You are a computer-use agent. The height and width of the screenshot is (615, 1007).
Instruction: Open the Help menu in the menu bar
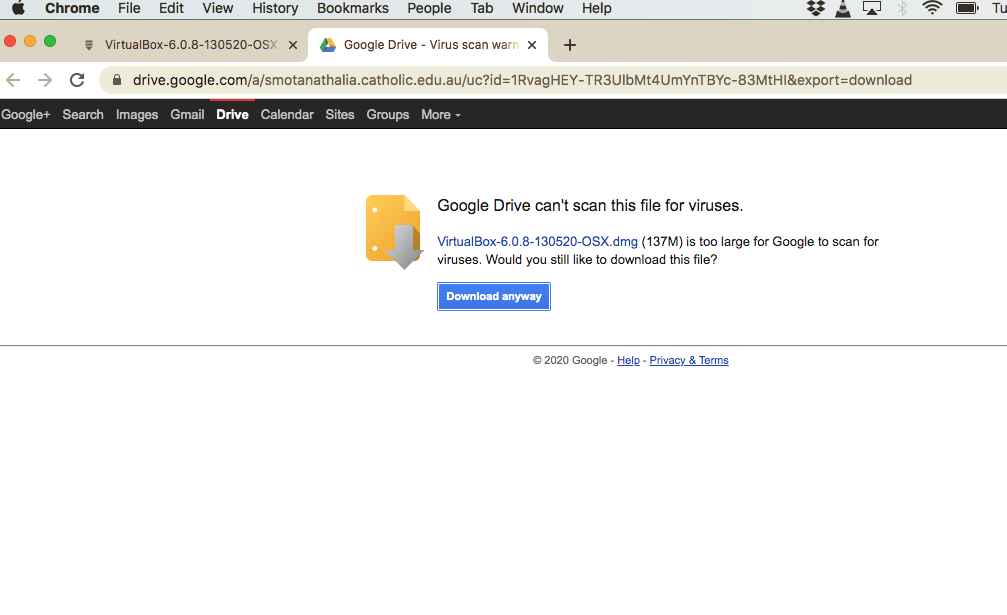(597, 8)
